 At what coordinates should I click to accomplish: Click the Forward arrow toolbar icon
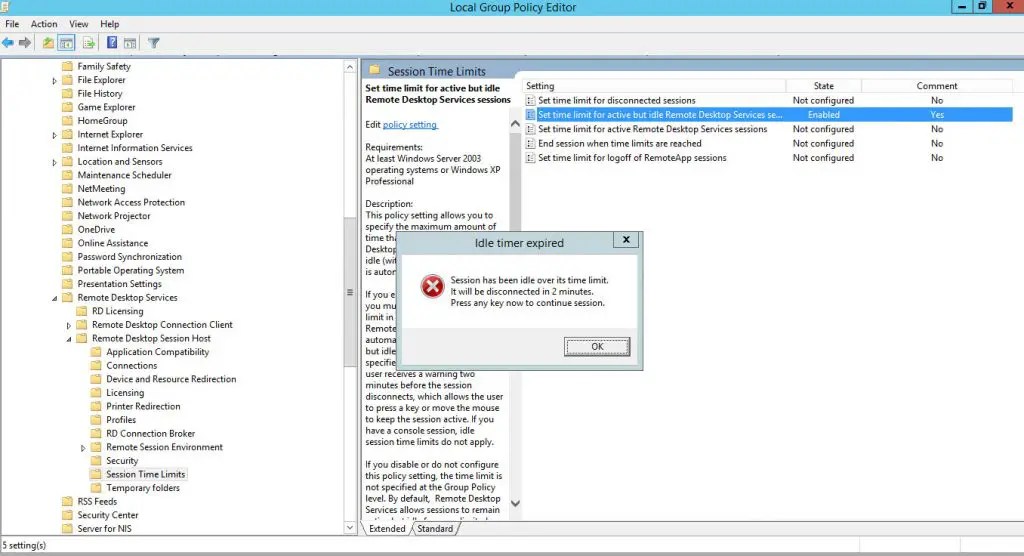(x=25, y=43)
